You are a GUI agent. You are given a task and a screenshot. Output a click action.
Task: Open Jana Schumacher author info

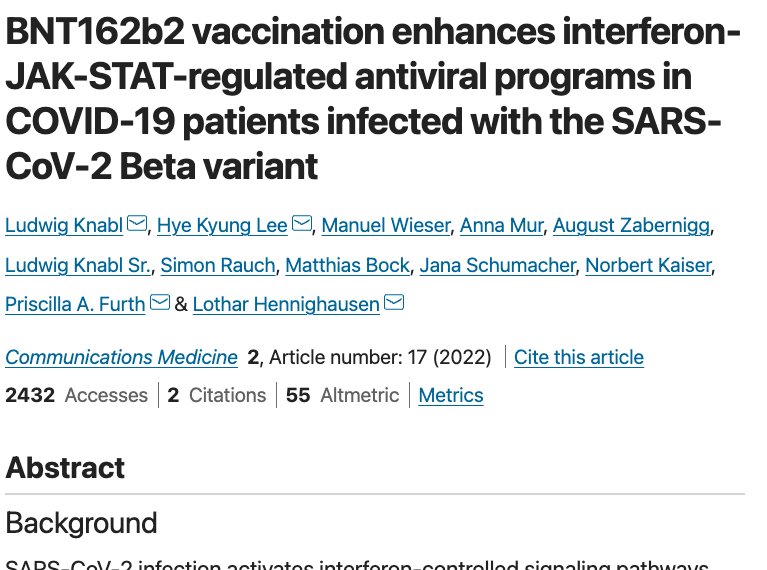tap(497, 265)
